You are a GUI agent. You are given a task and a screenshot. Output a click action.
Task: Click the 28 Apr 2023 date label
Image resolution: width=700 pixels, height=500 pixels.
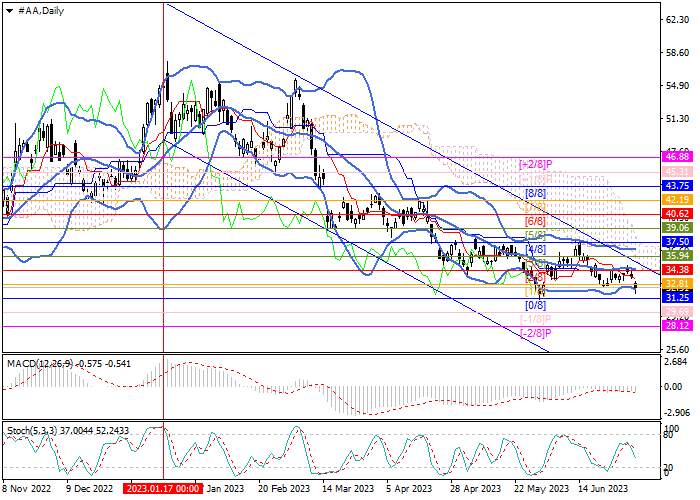click(475, 488)
